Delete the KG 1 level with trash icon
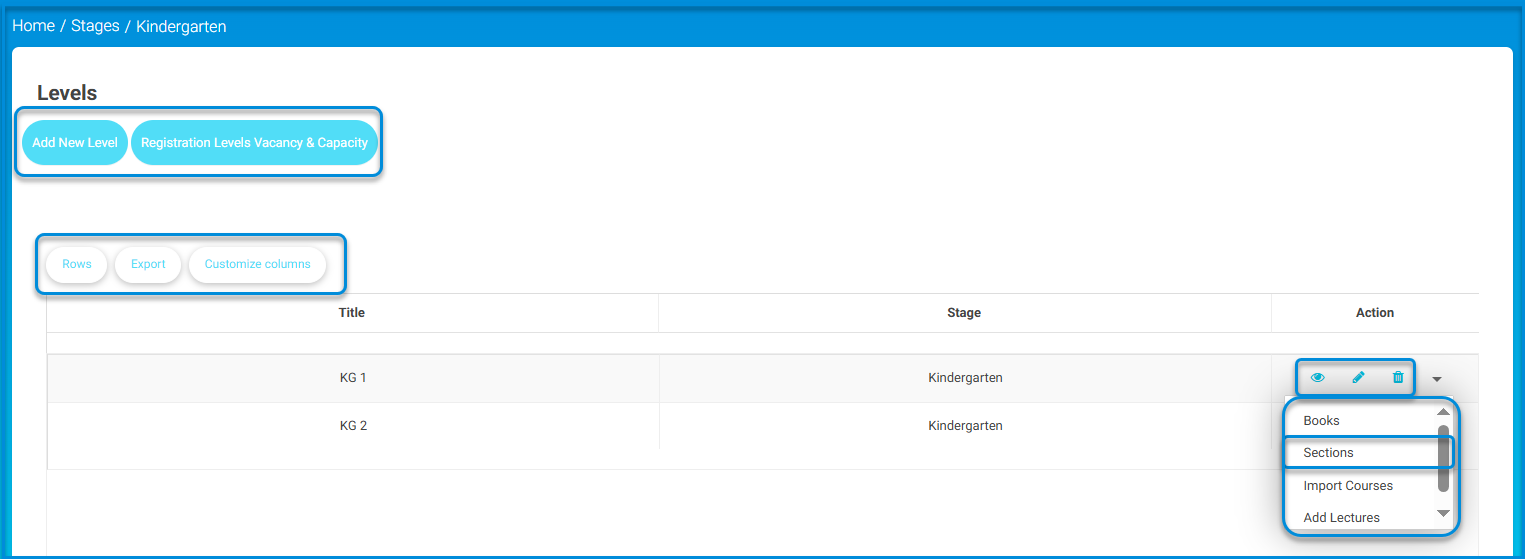 click(x=1398, y=378)
